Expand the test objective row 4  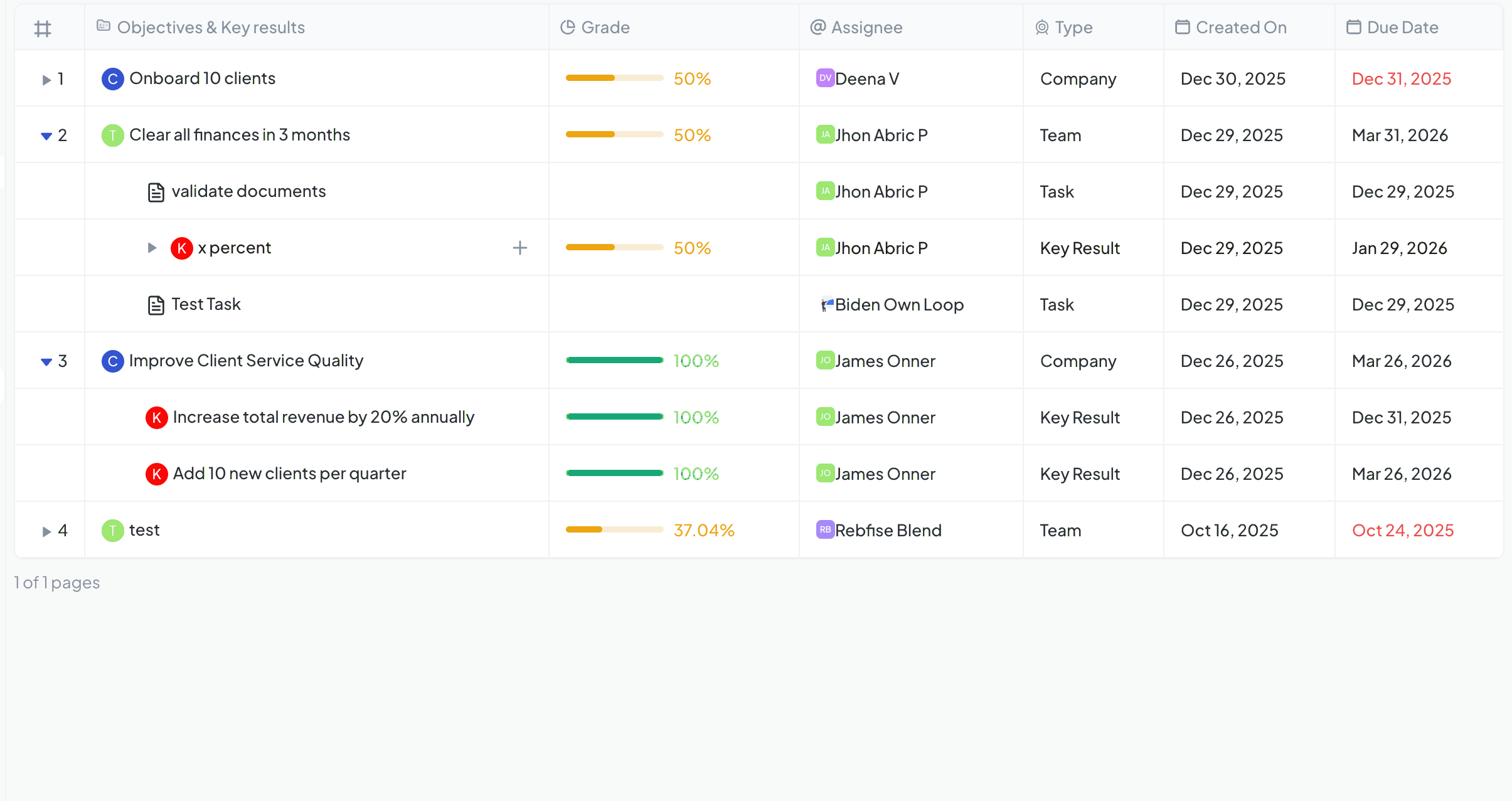46,531
